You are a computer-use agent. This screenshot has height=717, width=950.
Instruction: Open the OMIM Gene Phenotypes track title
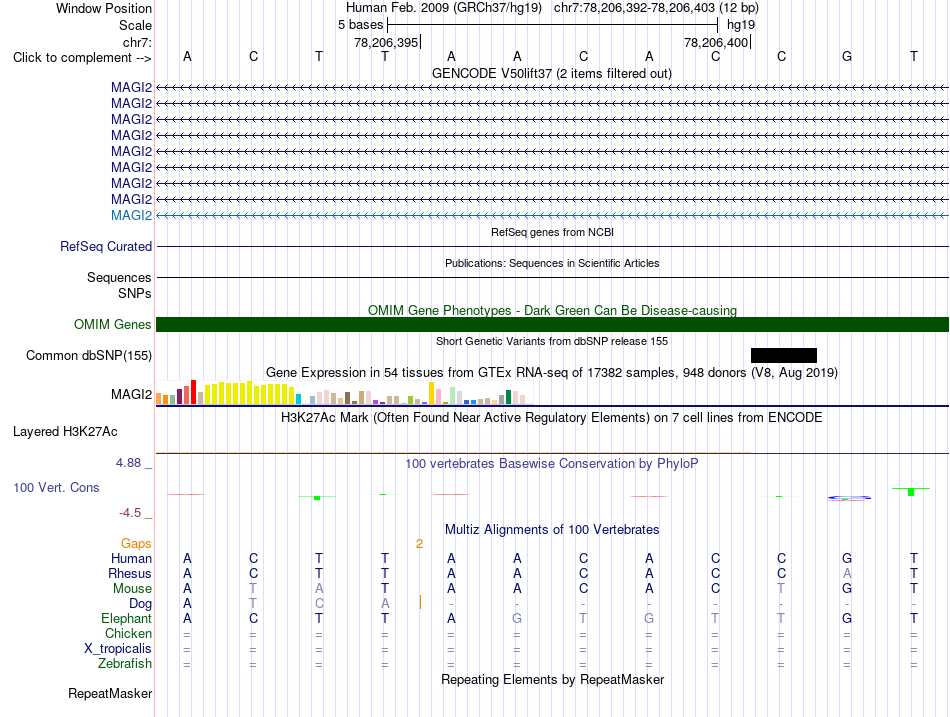[552, 310]
